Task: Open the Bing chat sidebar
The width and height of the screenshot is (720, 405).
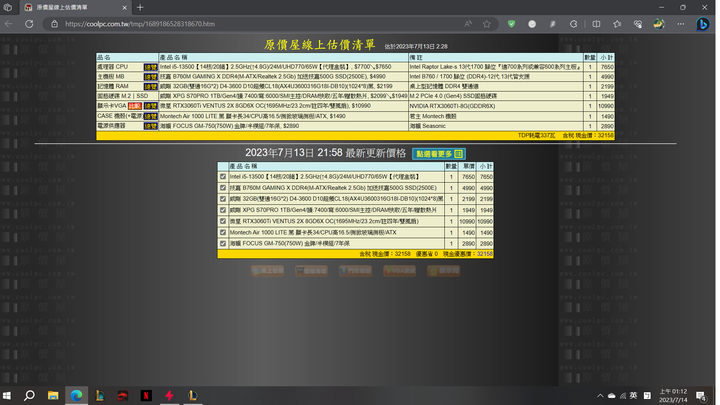Action: click(x=703, y=24)
